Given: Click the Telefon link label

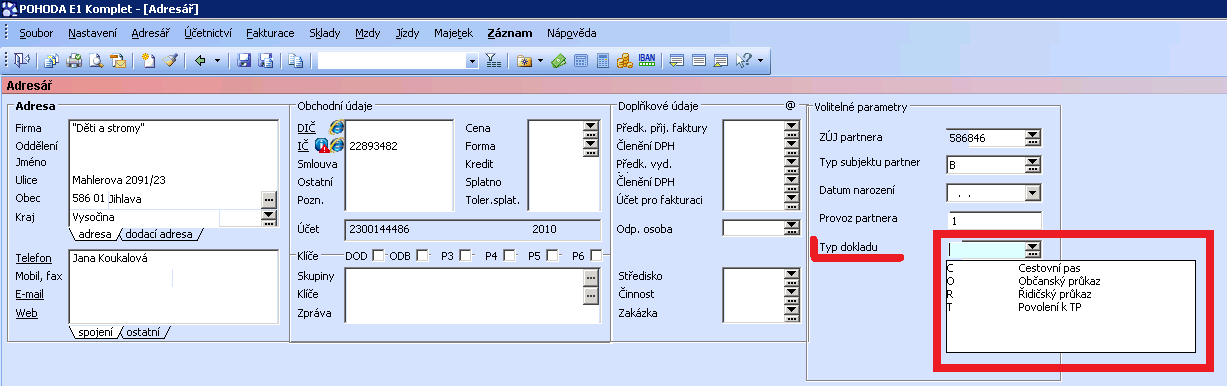Looking at the screenshot, I should [x=33, y=258].
